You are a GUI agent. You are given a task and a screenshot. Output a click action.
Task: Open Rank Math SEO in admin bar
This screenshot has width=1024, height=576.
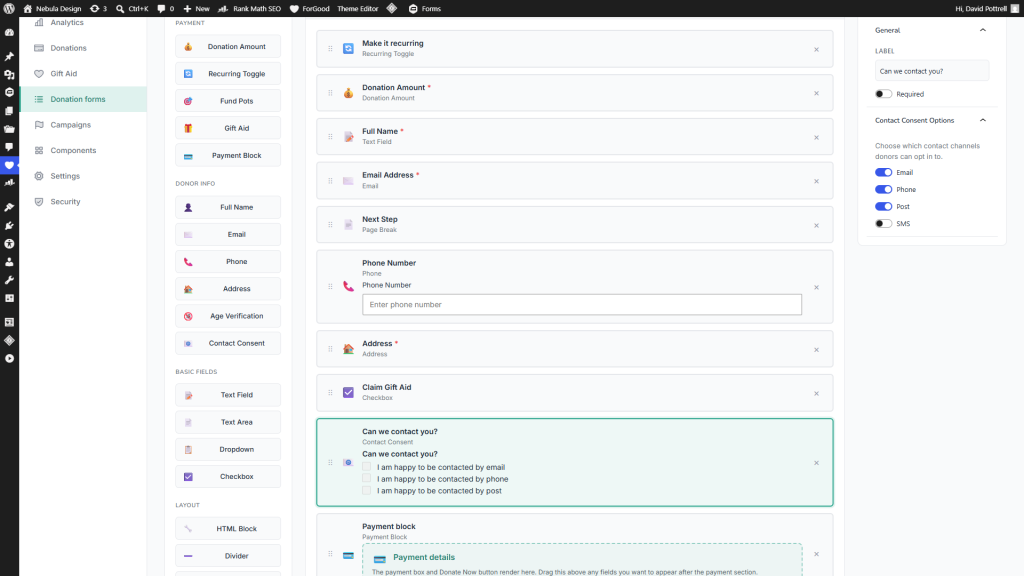tap(249, 8)
